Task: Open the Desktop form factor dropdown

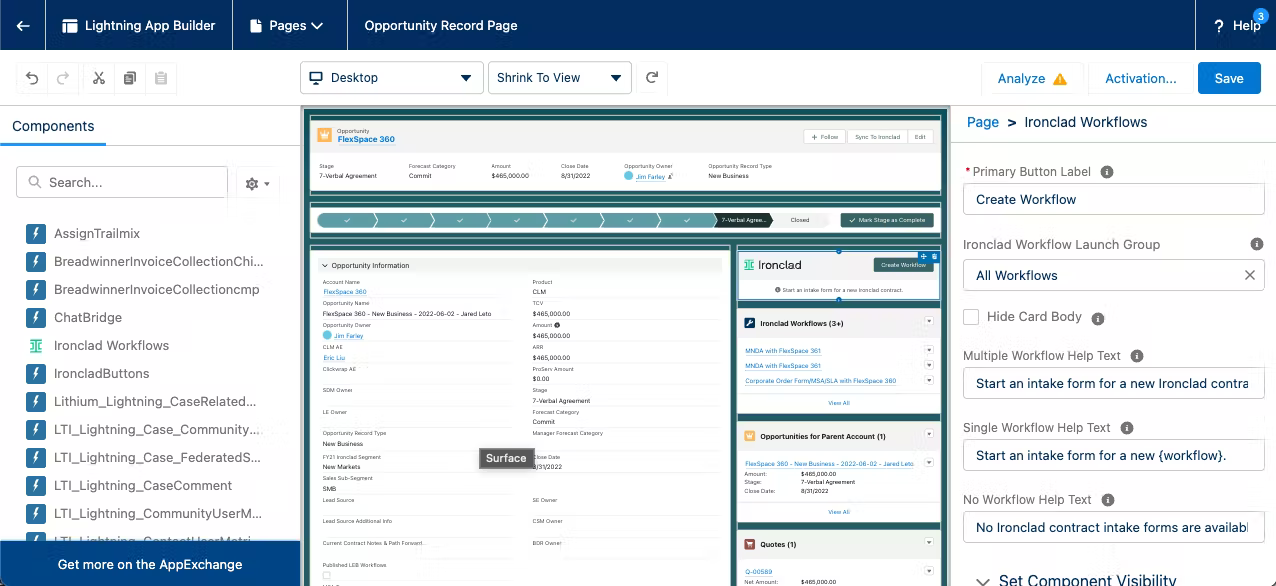Action: 392,78
